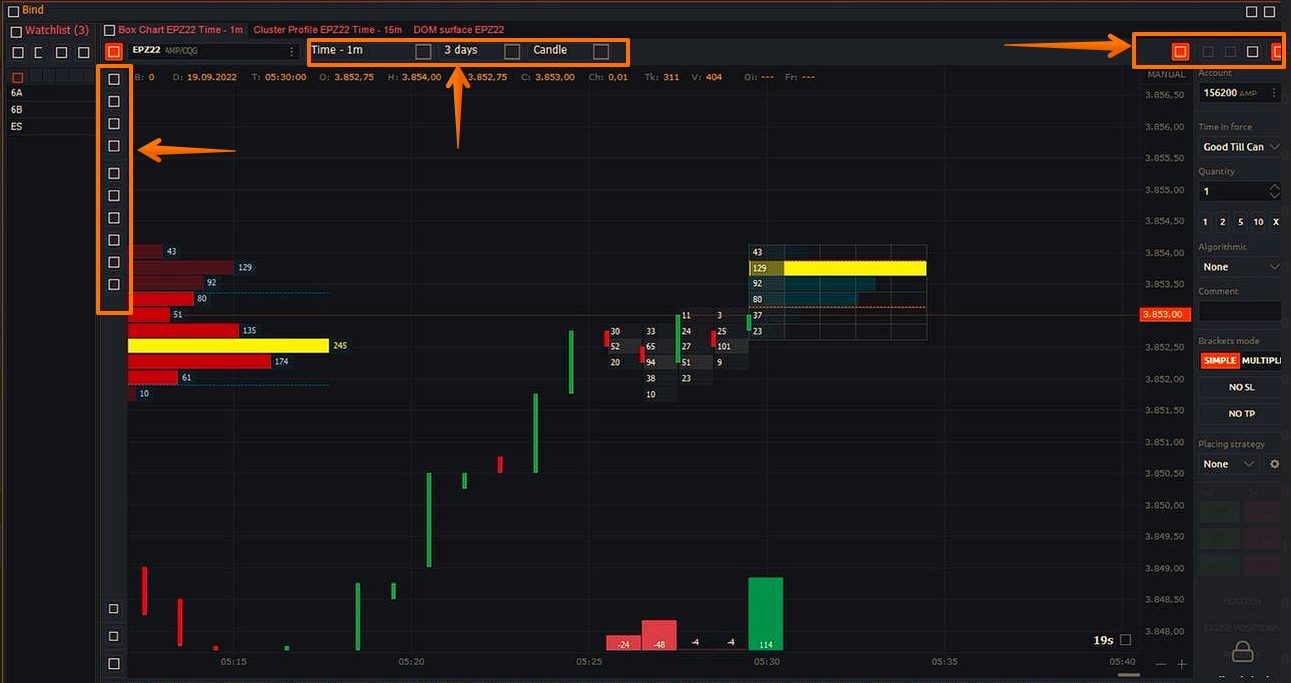The height and width of the screenshot is (683, 1291).
Task: Select ES in the Watchlist
Action: pyautogui.click(x=17, y=127)
